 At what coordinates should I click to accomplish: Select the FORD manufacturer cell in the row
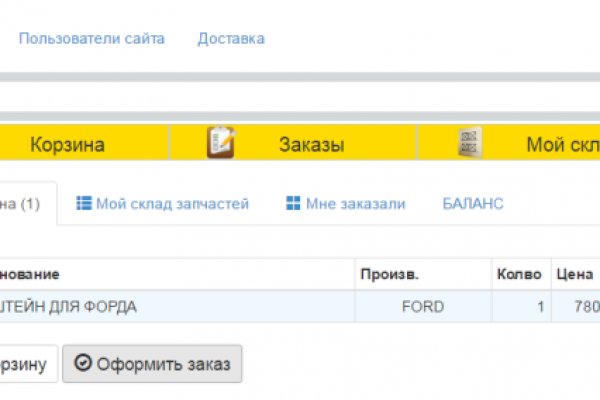pos(422,307)
